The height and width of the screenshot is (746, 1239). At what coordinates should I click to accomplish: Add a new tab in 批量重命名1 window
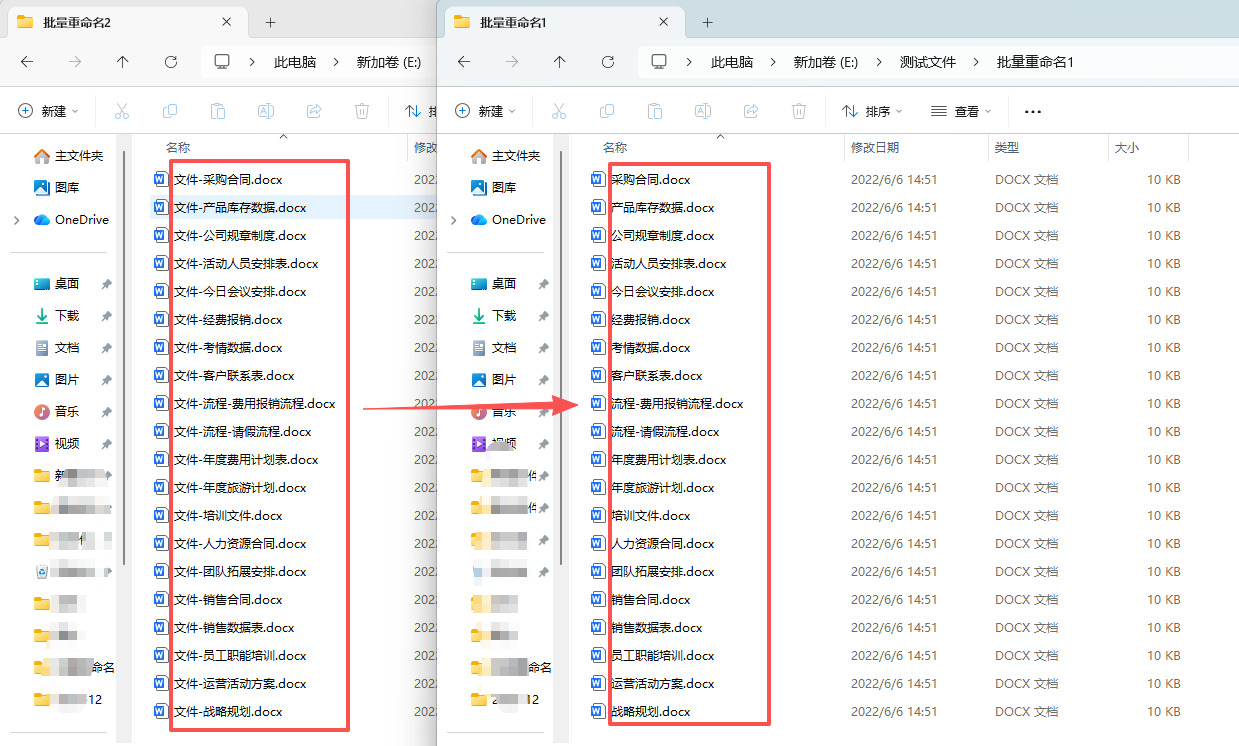pos(707,22)
